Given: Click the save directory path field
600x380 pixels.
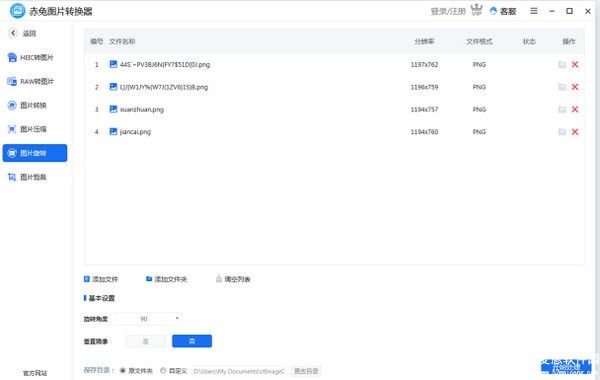Looking at the screenshot, I should [x=239, y=371].
